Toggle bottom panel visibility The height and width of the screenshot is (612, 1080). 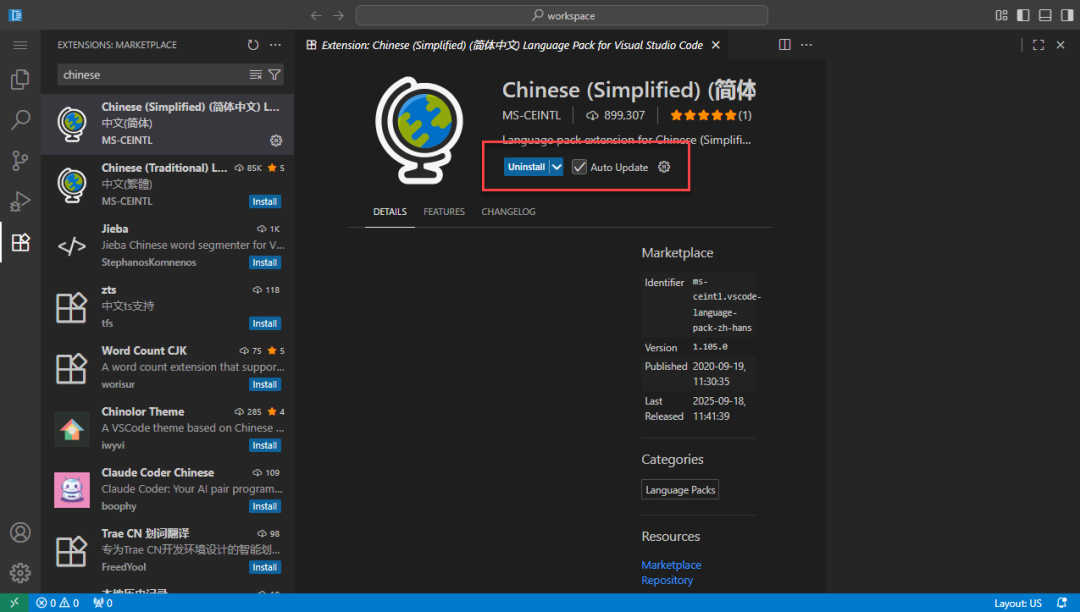(1045, 15)
